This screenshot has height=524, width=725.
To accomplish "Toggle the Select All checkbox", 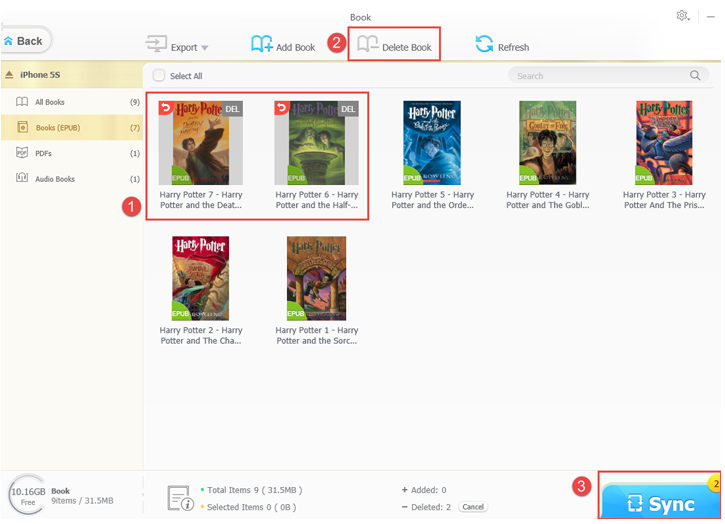I will (159, 75).
